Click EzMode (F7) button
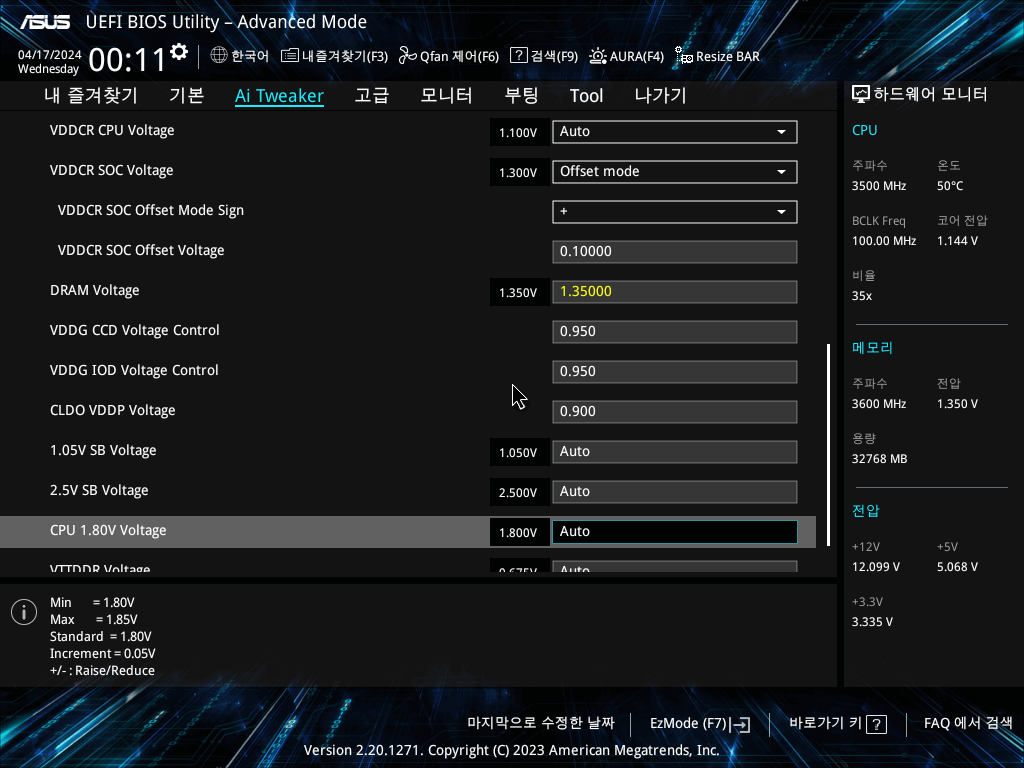1024x768 pixels. point(700,724)
